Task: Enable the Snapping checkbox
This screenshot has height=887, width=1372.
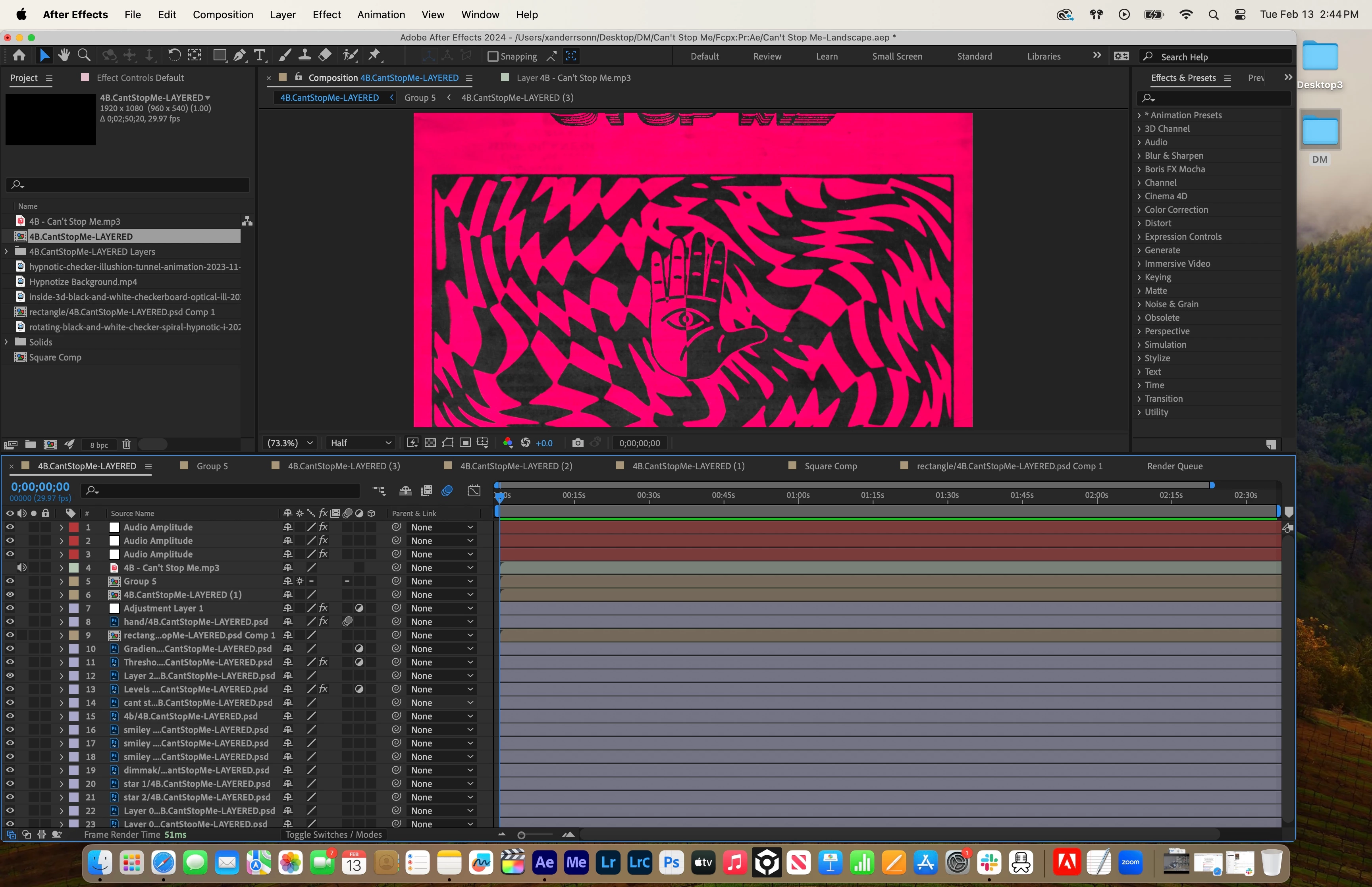Action: pos(493,56)
